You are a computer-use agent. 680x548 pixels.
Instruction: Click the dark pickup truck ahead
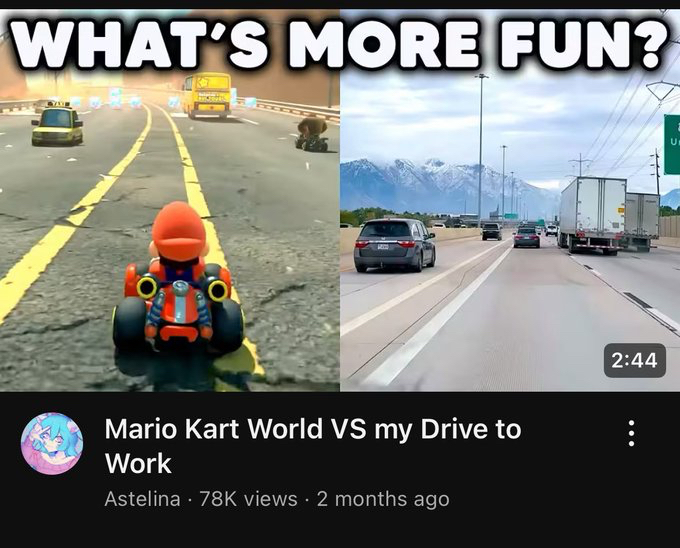pos(491,231)
